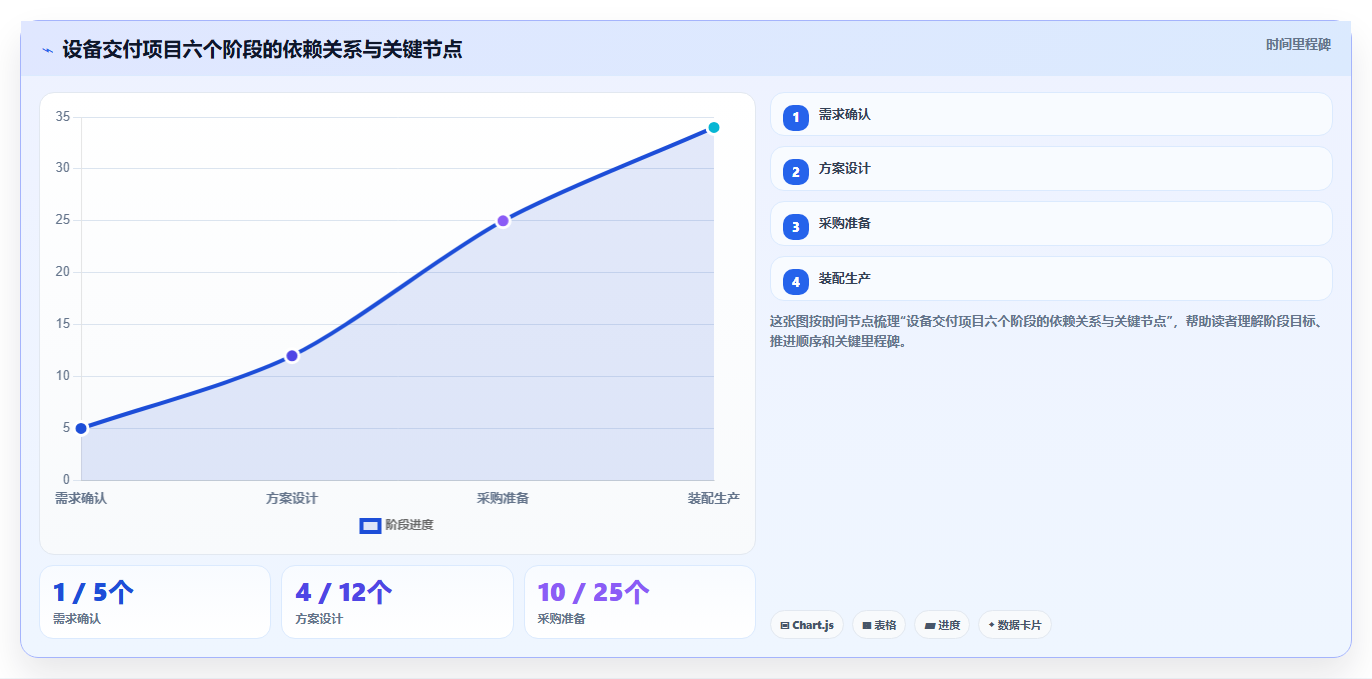Screen dimensions: 1372x679
Task: Click the number 3 badge for 采购准备
Action: (x=796, y=227)
